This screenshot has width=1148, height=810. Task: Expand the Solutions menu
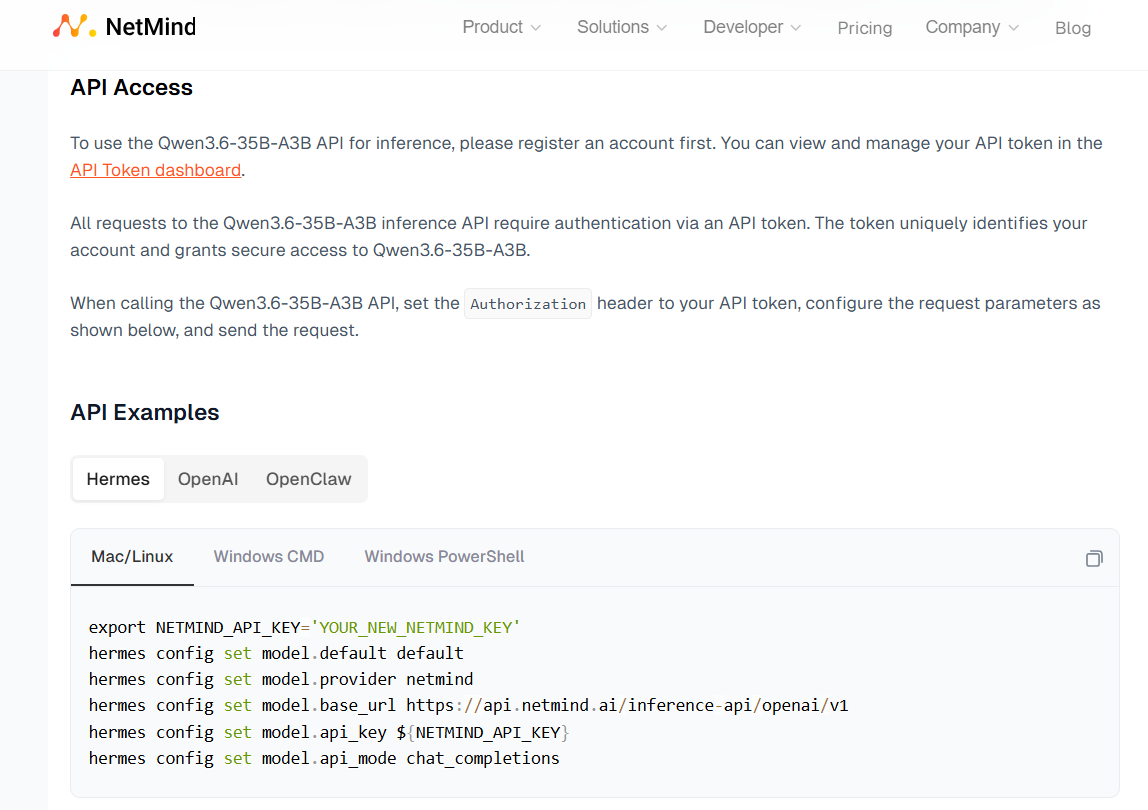(x=622, y=27)
